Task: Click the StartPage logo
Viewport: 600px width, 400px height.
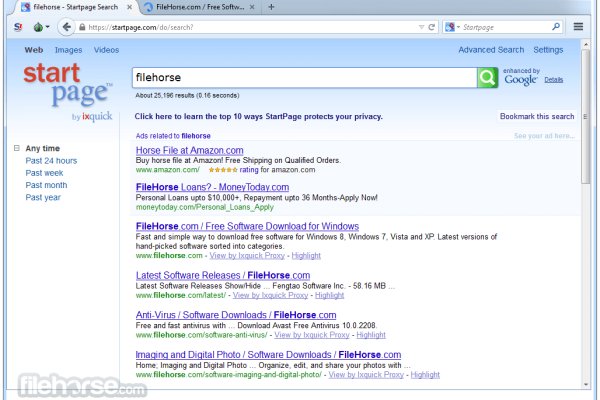Action: 67,88
